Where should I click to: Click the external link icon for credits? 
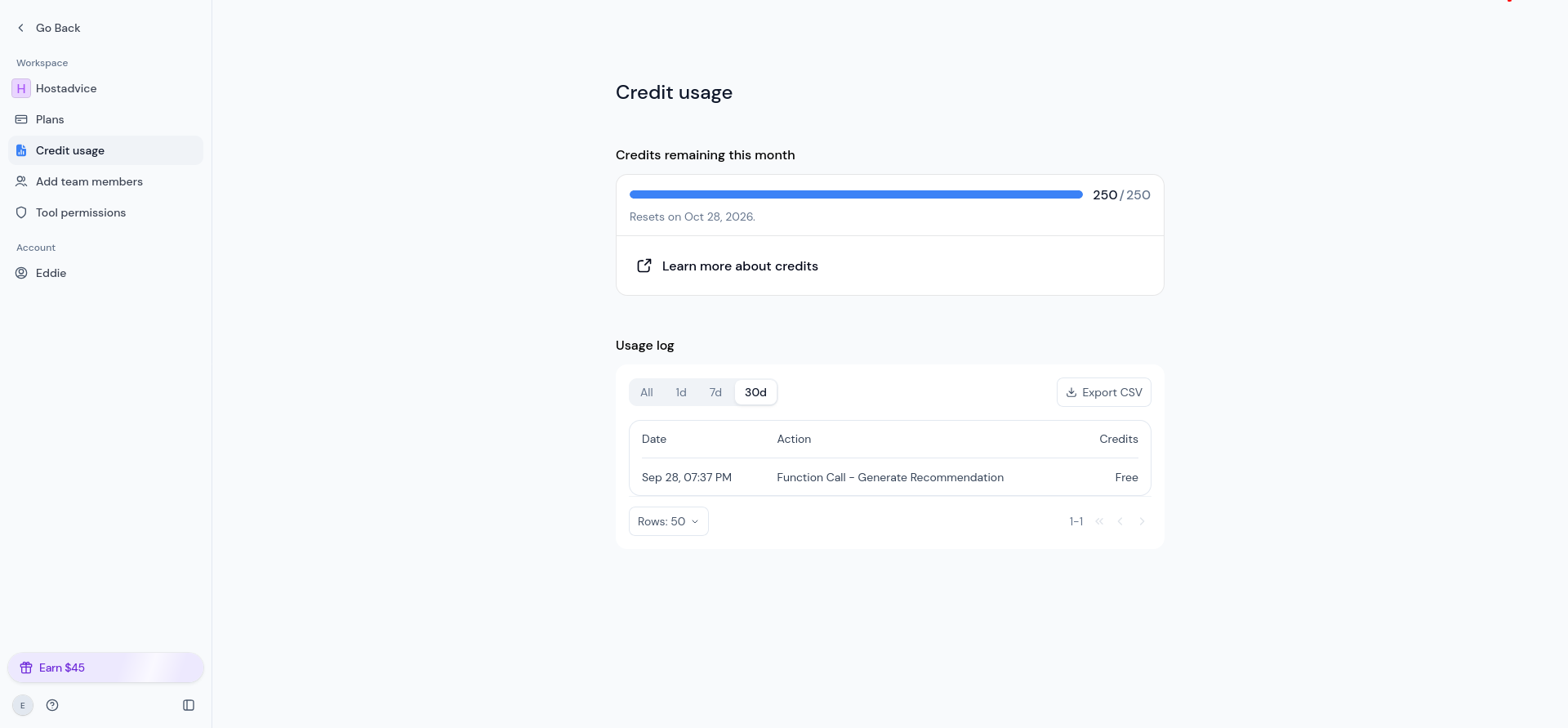(644, 266)
